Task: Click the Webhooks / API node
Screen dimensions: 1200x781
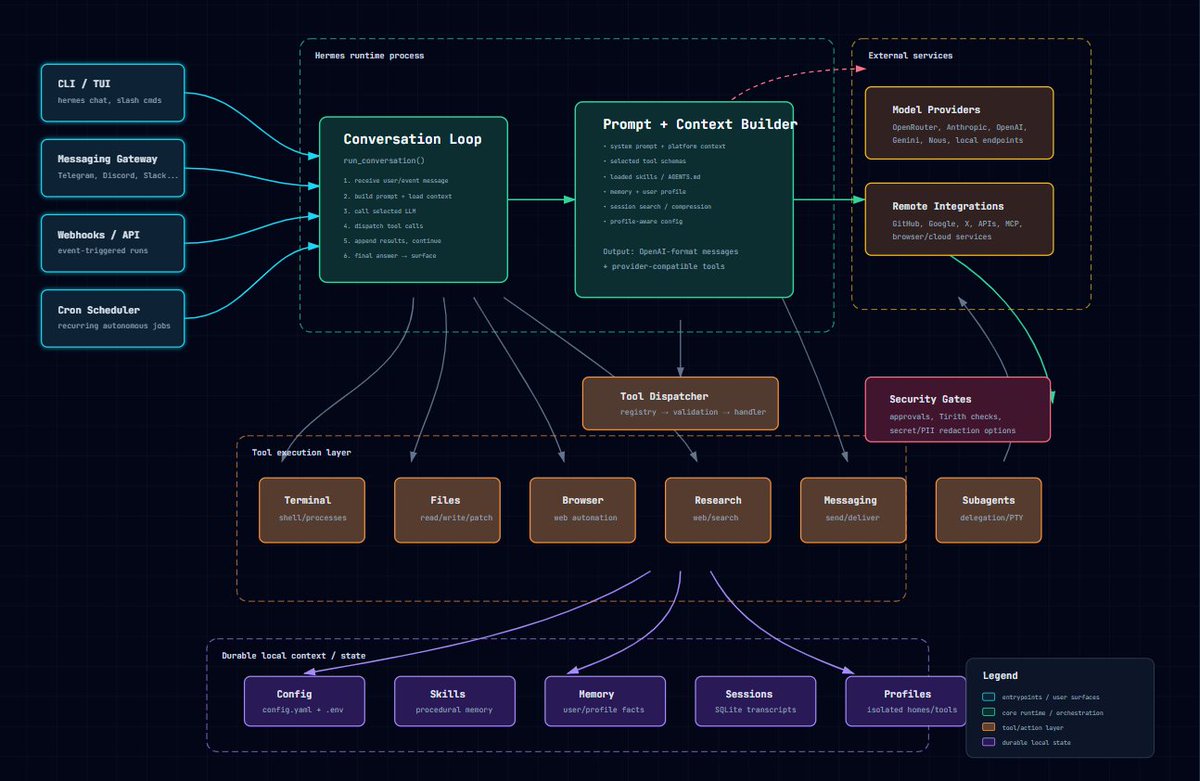Action: click(113, 243)
